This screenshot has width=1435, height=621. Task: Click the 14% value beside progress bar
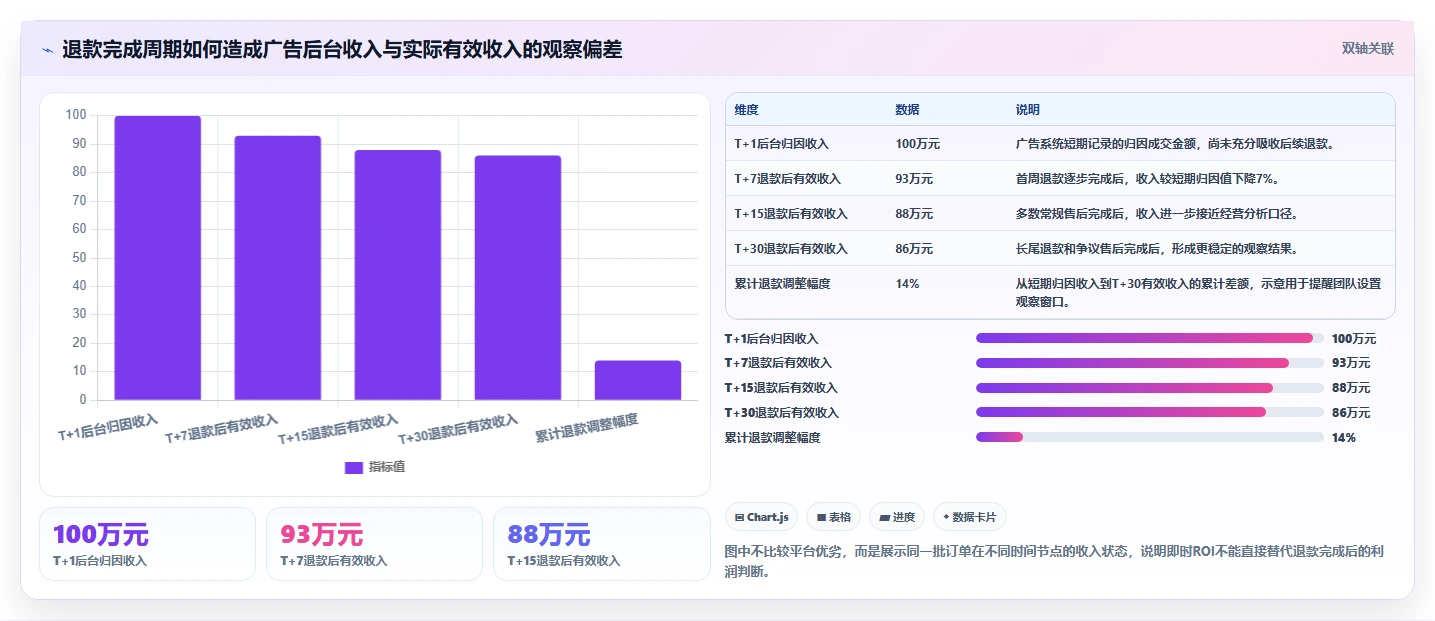1344,438
